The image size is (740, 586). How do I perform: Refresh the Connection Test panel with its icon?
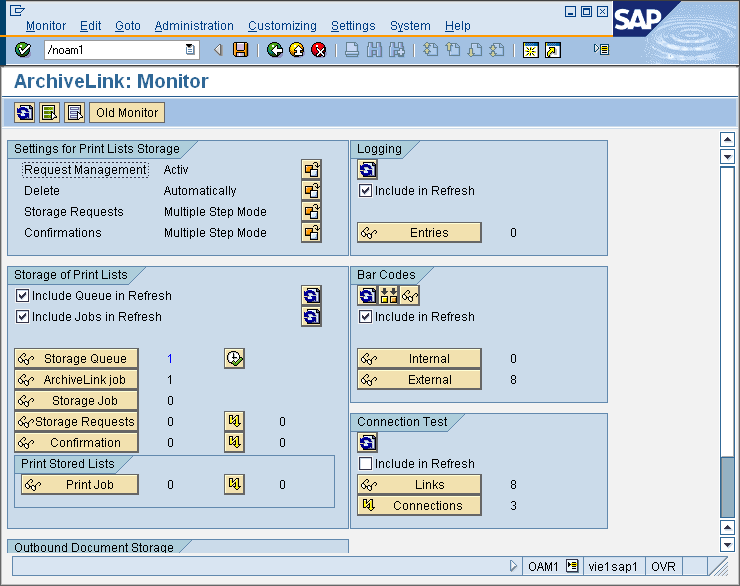click(x=367, y=443)
